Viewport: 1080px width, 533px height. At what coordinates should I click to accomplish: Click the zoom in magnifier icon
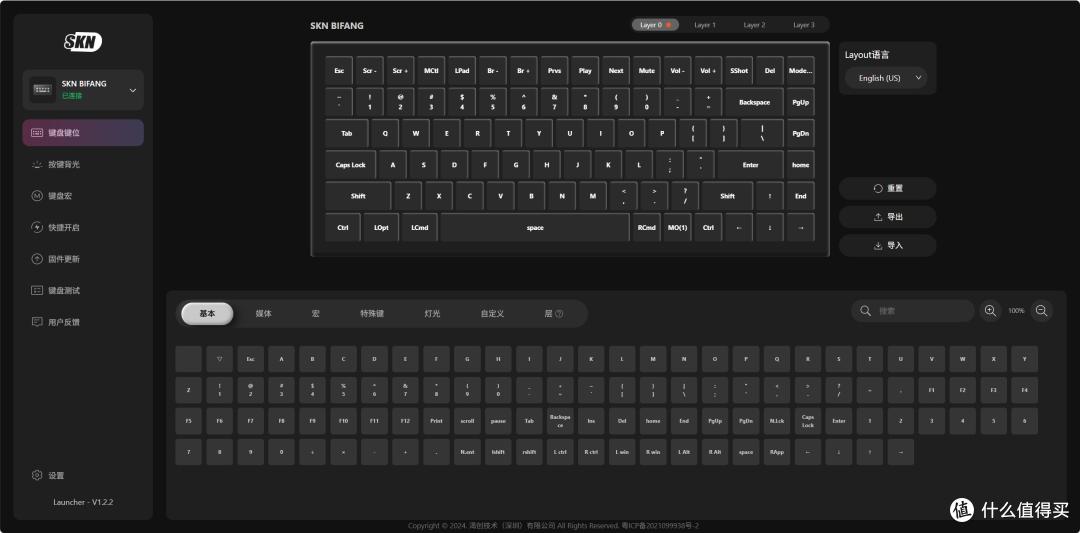(x=990, y=311)
